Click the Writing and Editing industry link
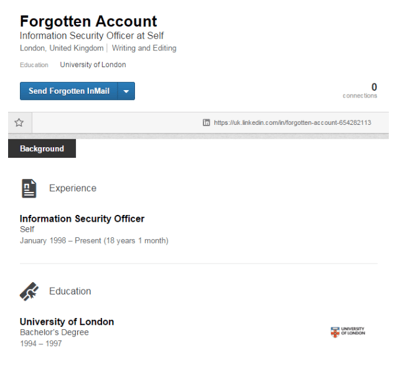Screen dimensions: 400x369 [144, 48]
